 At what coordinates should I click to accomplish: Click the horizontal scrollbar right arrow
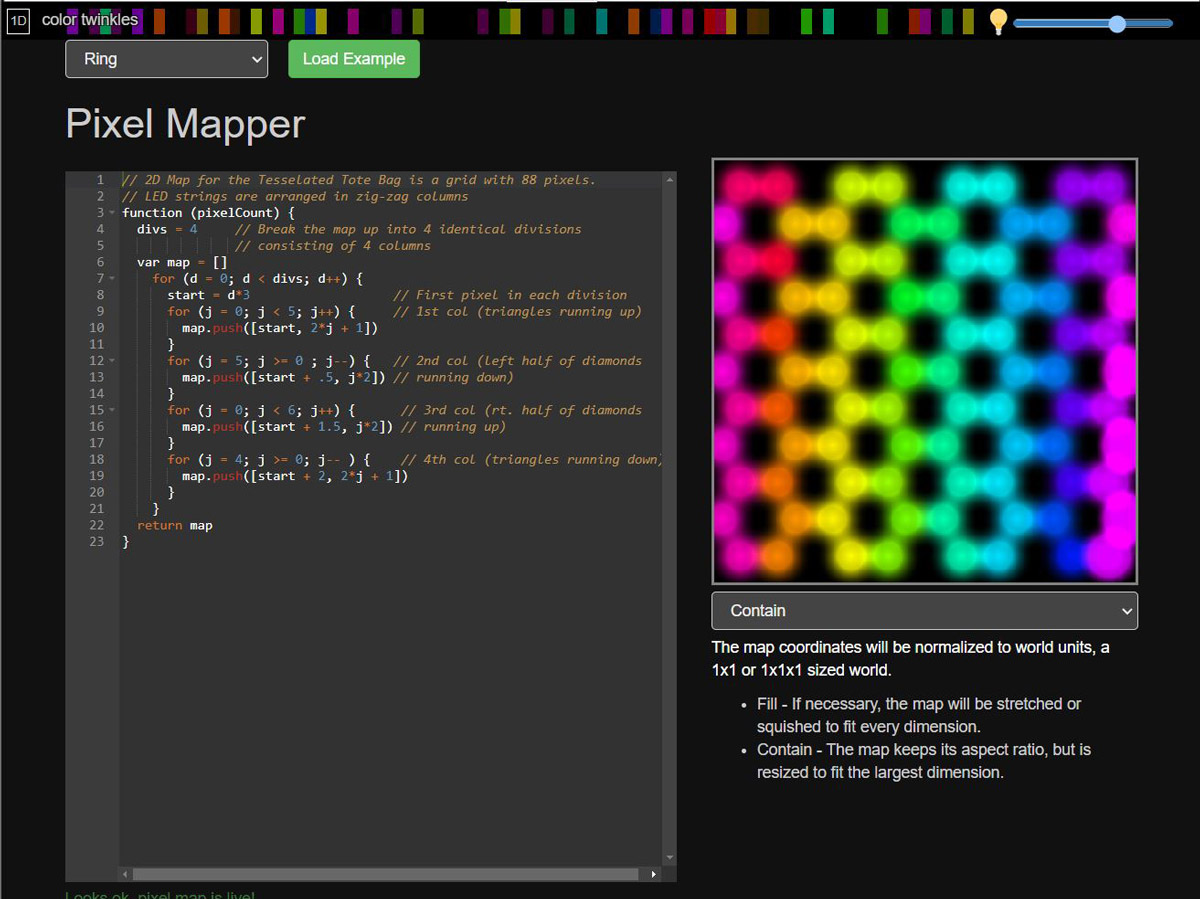click(x=654, y=874)
